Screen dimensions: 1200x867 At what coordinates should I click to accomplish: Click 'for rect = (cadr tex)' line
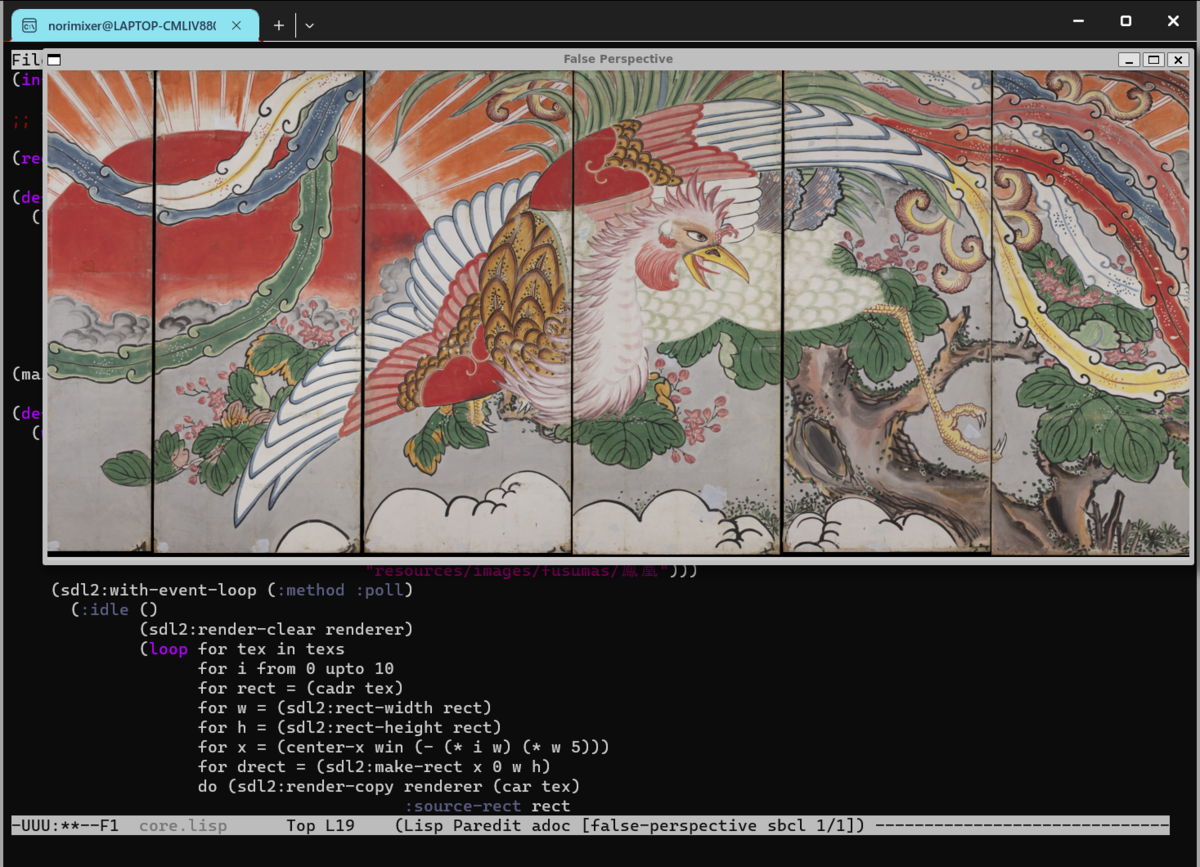[301, 688]
